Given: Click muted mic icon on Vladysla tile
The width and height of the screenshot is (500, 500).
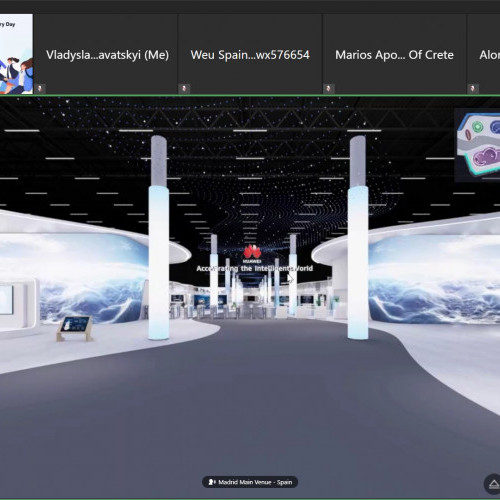Looking at the screenshot, I should [40, 89].
